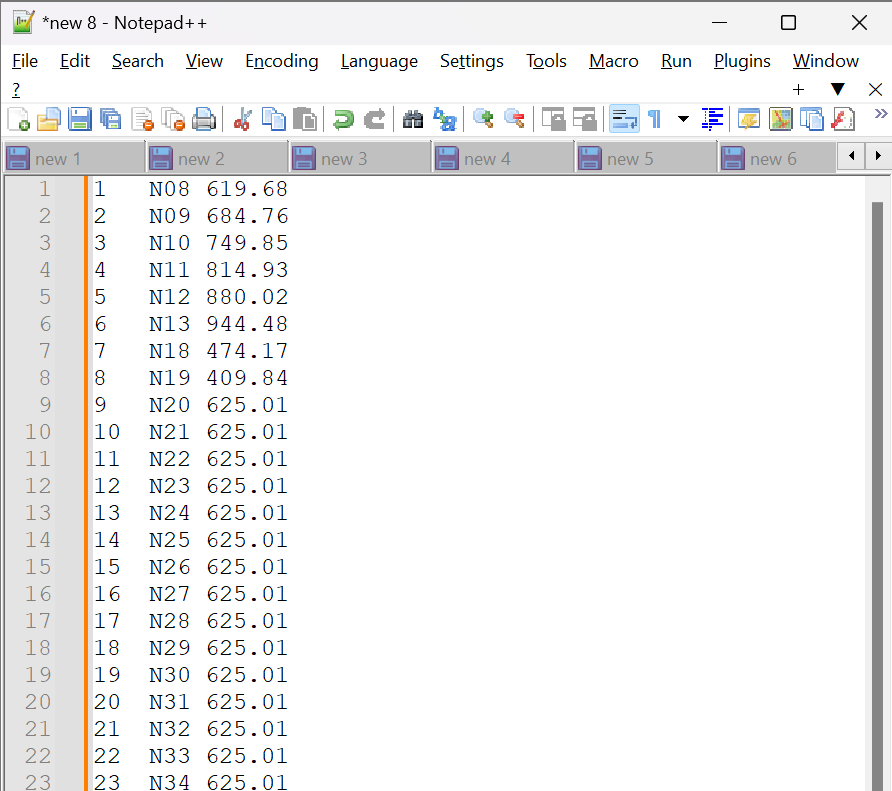Open the question mark help menu
This screenshot has width=892, height=791.
(16, 89)
